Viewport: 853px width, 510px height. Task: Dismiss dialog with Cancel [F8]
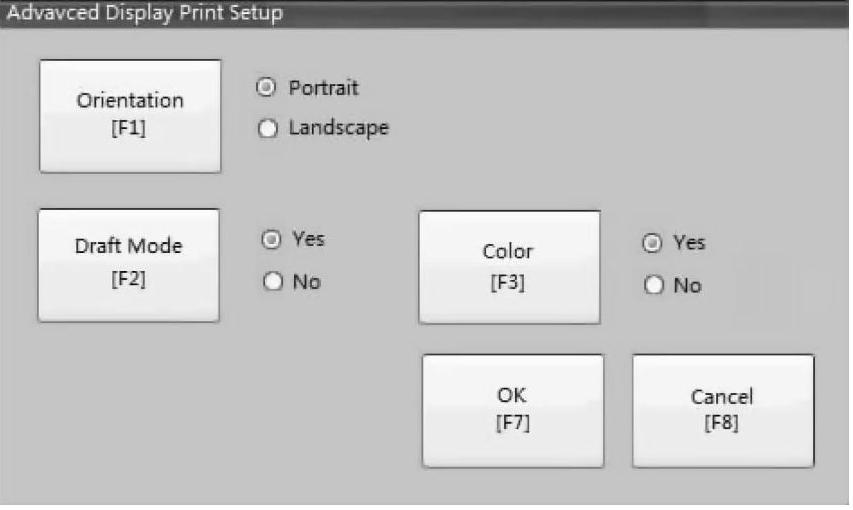pyautogui.click(x=723, y=411)
